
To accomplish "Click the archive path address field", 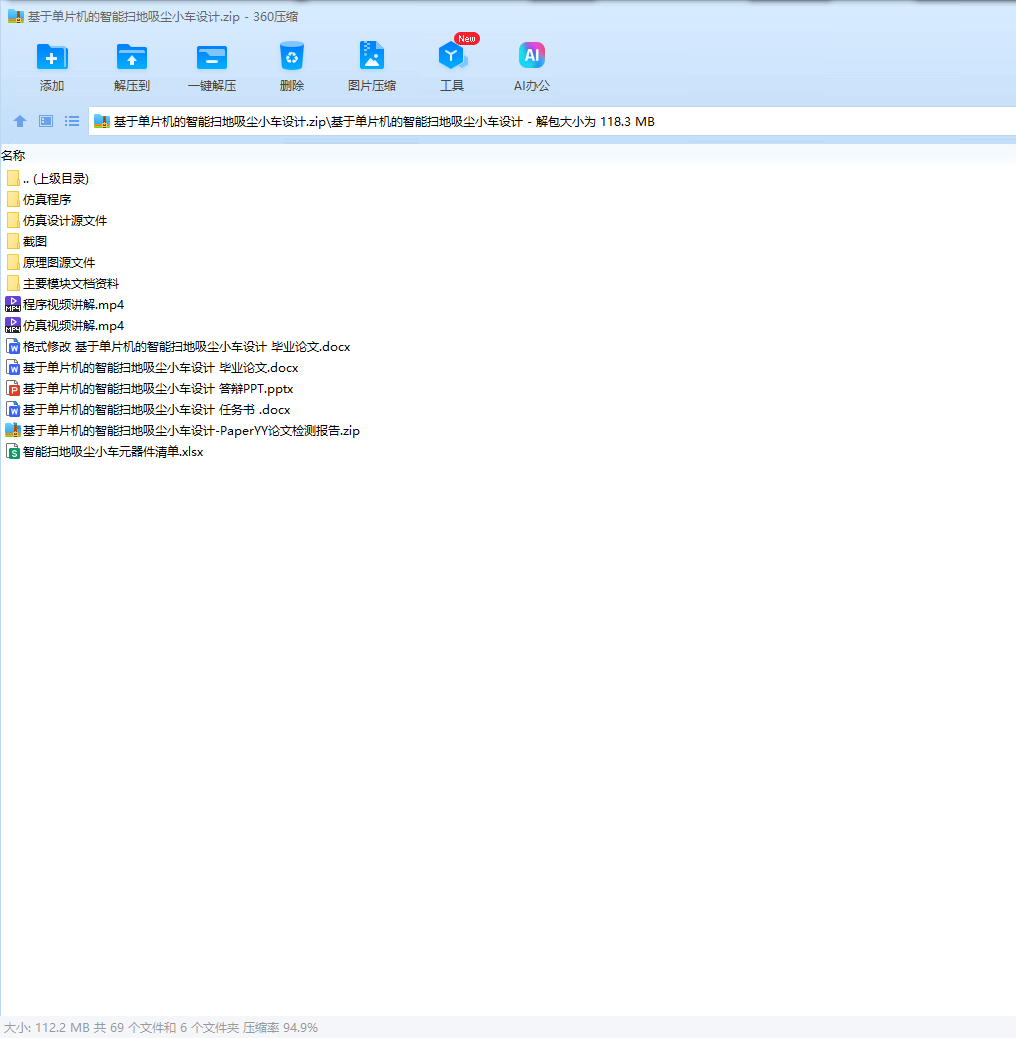I will (552, 122).
